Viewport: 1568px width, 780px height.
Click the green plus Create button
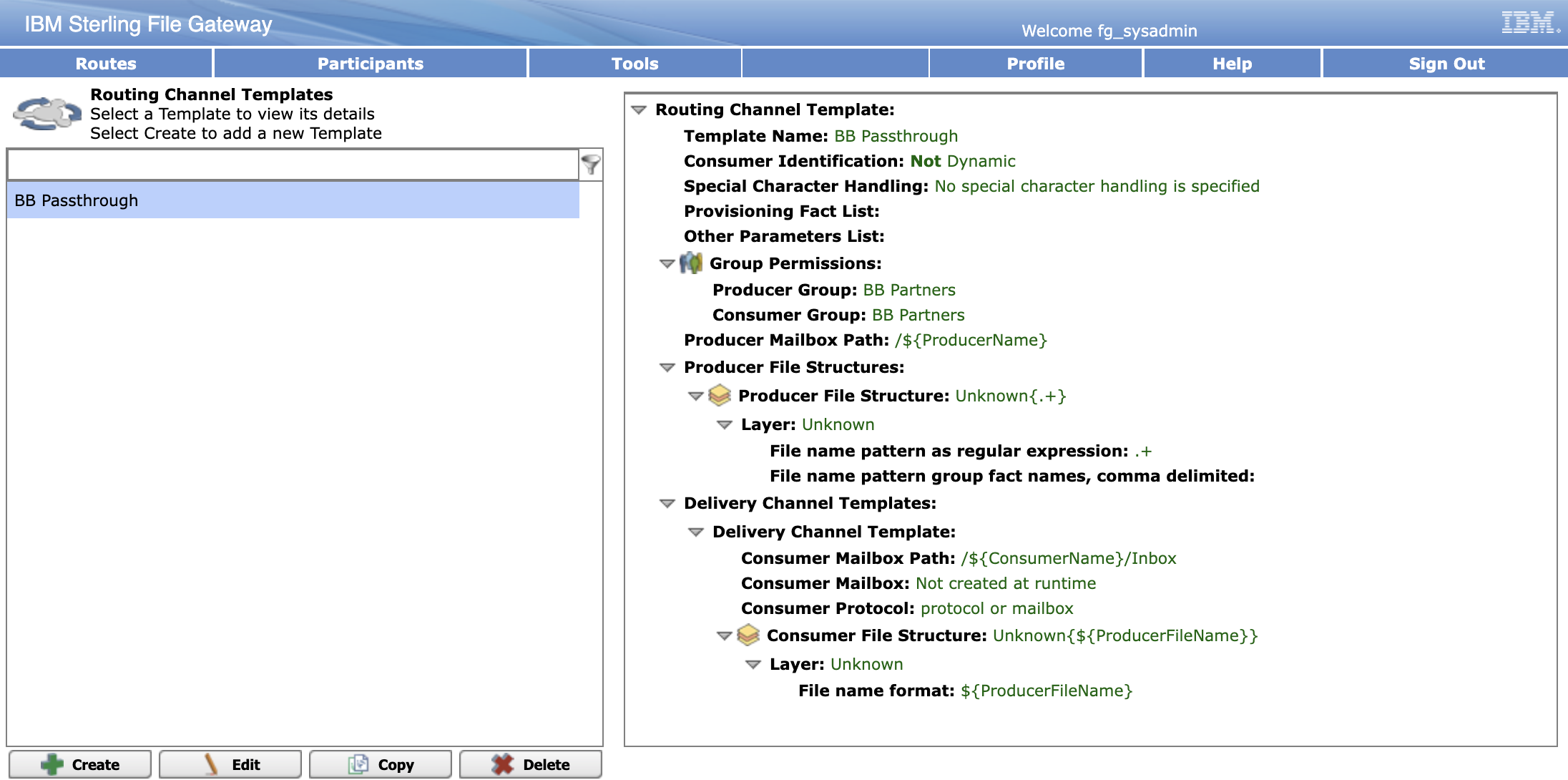pos(80,764)
